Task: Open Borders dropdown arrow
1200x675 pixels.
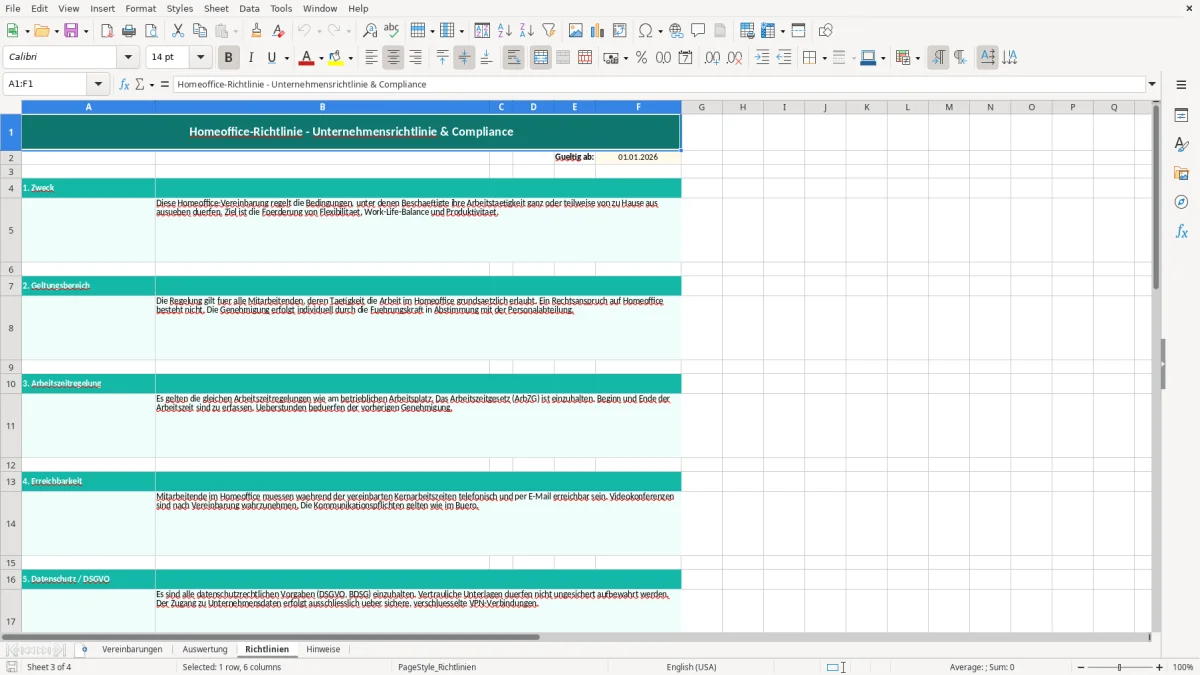Action: pos(824,58)
